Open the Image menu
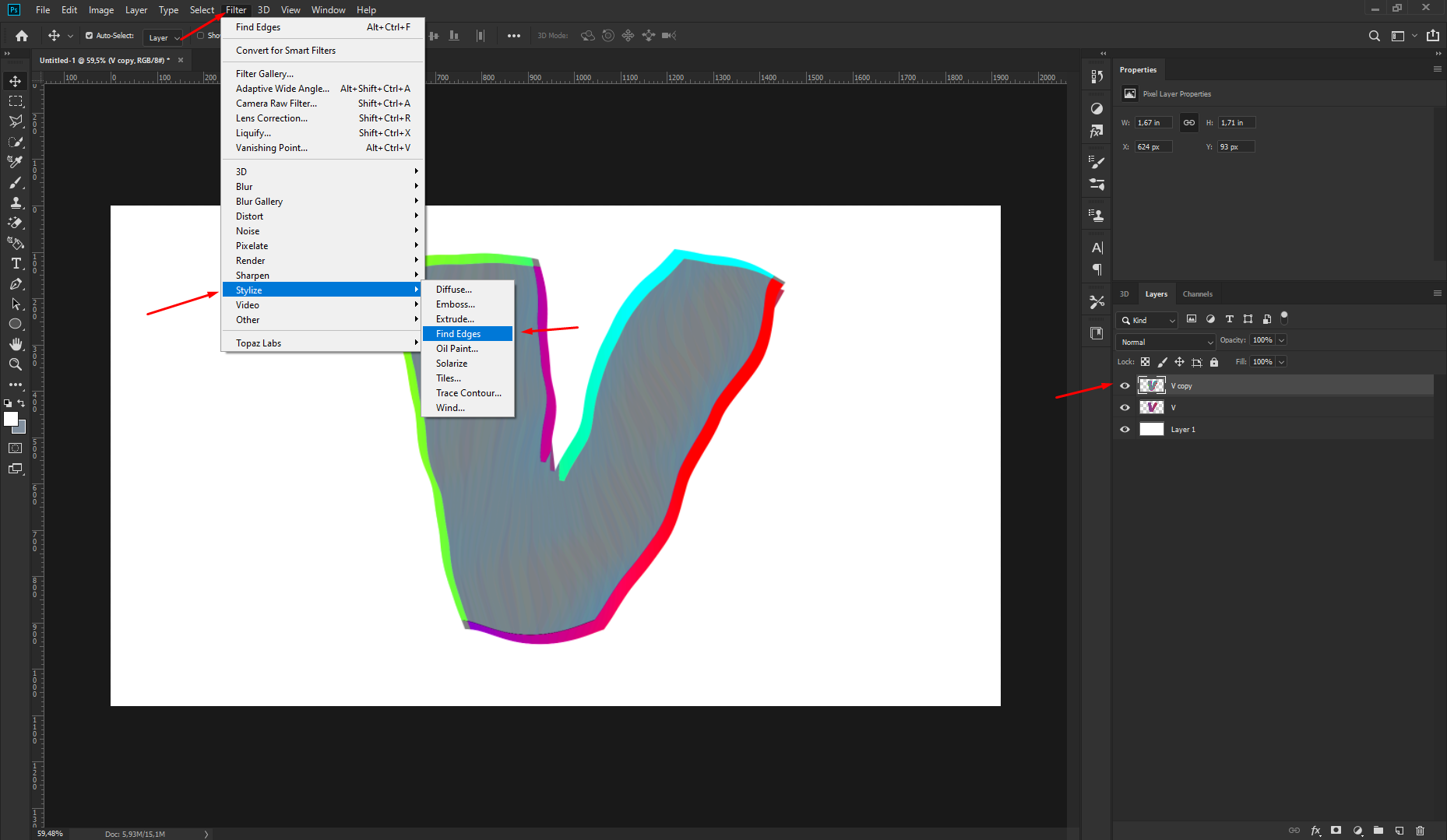Image resolution: width=1447 pixels, height=840 pixels. coord(101,10)
